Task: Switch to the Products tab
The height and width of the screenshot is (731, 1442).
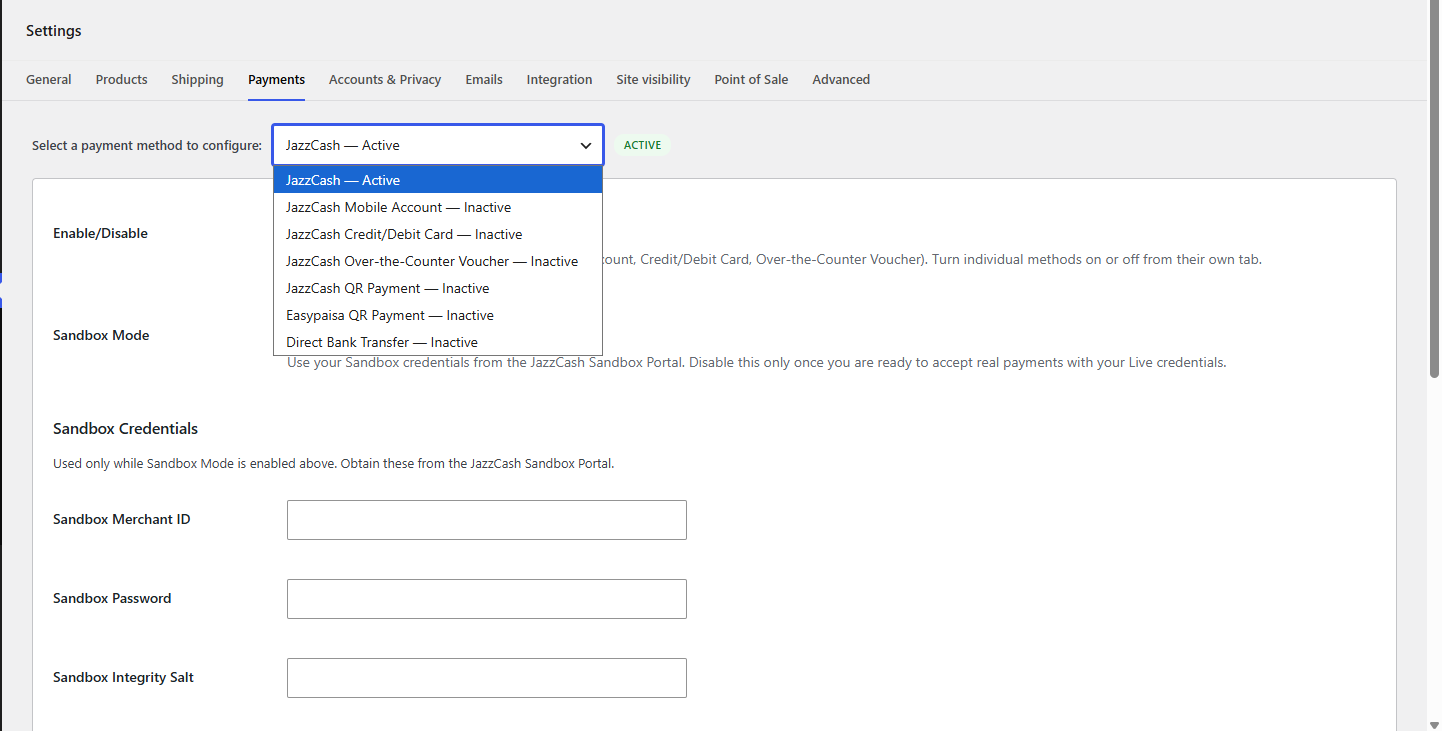Action: (x=121, y=80)
